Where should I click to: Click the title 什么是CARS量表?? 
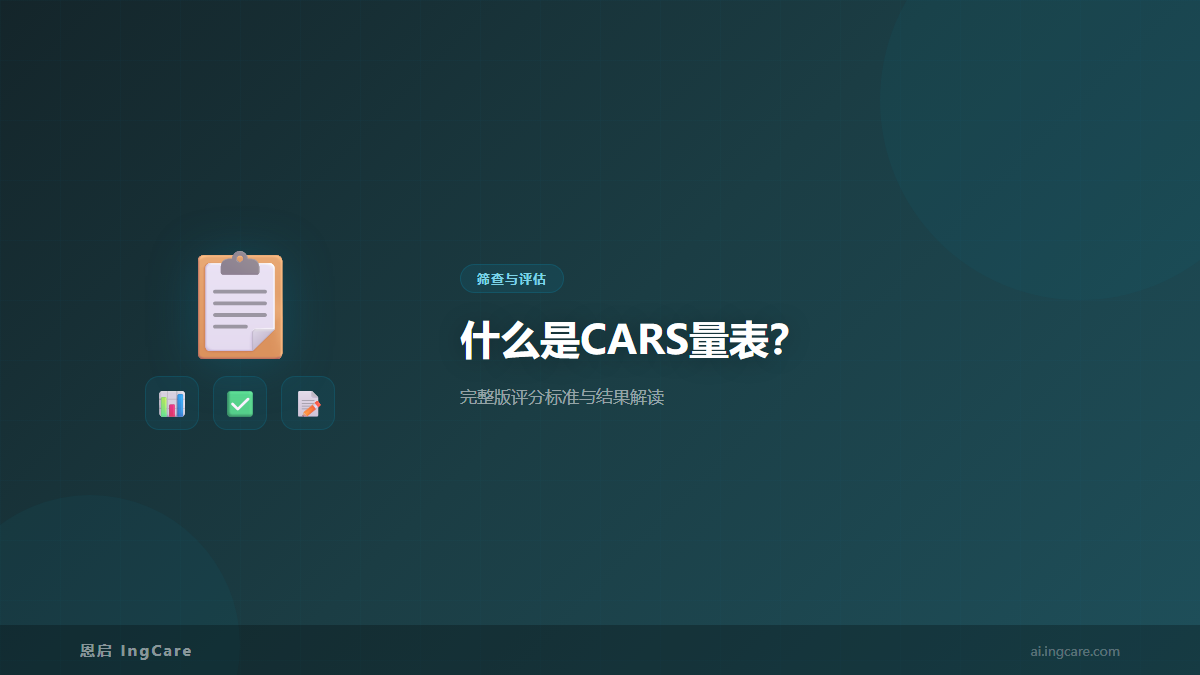[x=625, y=341]
